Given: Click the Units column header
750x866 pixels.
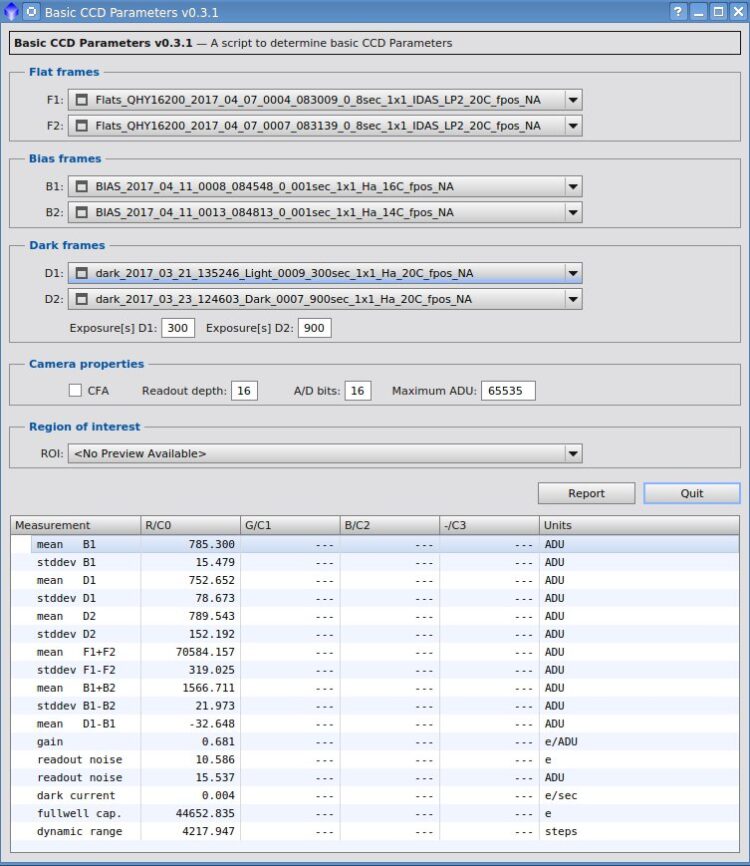Looking at the screenshot, I should (639, 525).
